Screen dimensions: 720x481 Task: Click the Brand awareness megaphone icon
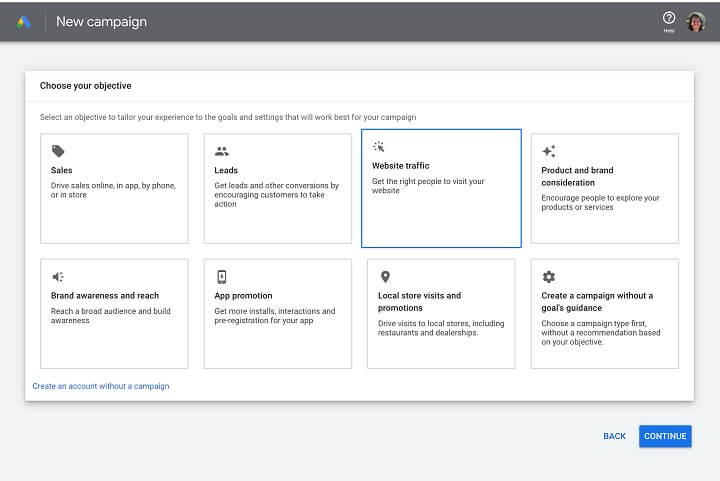pyautogui.click(x=58, y=277)
